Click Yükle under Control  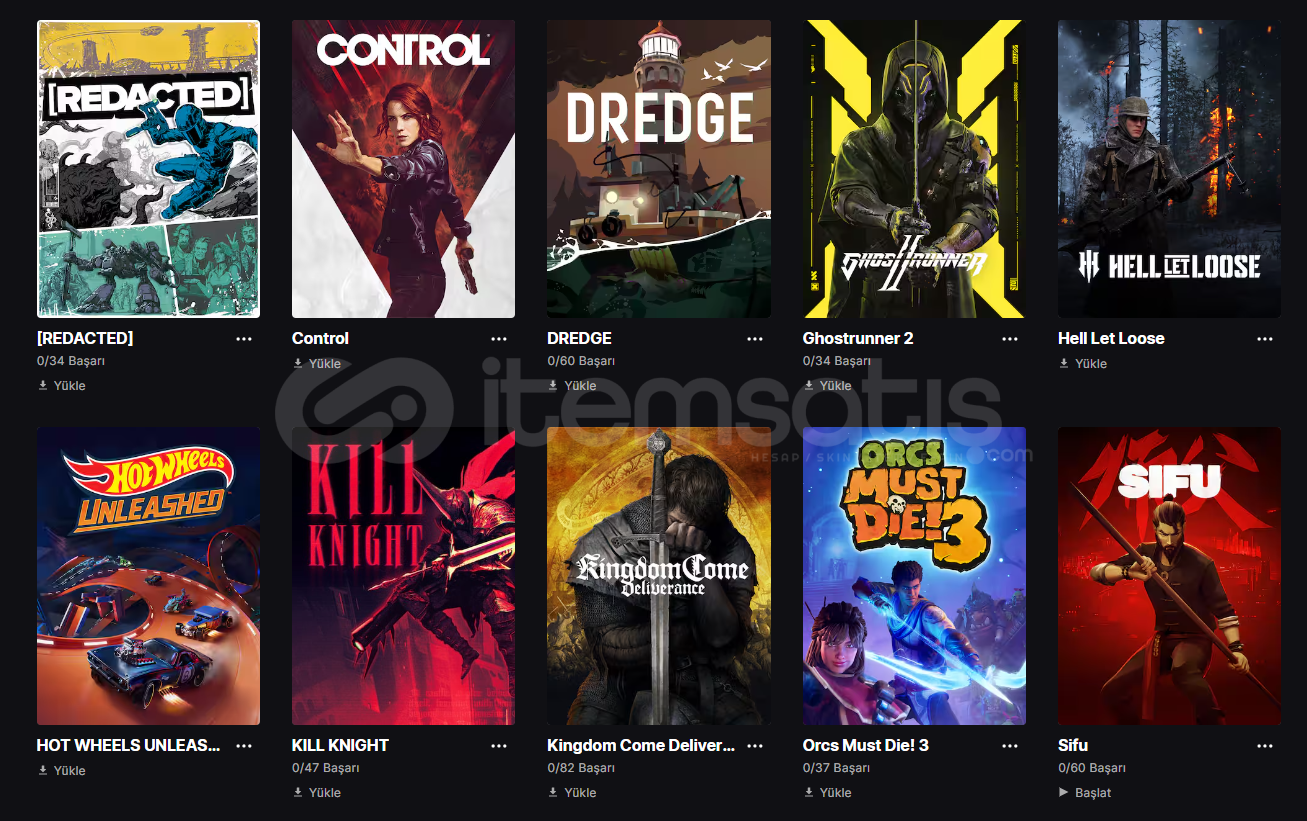click(x=317, y=364)
